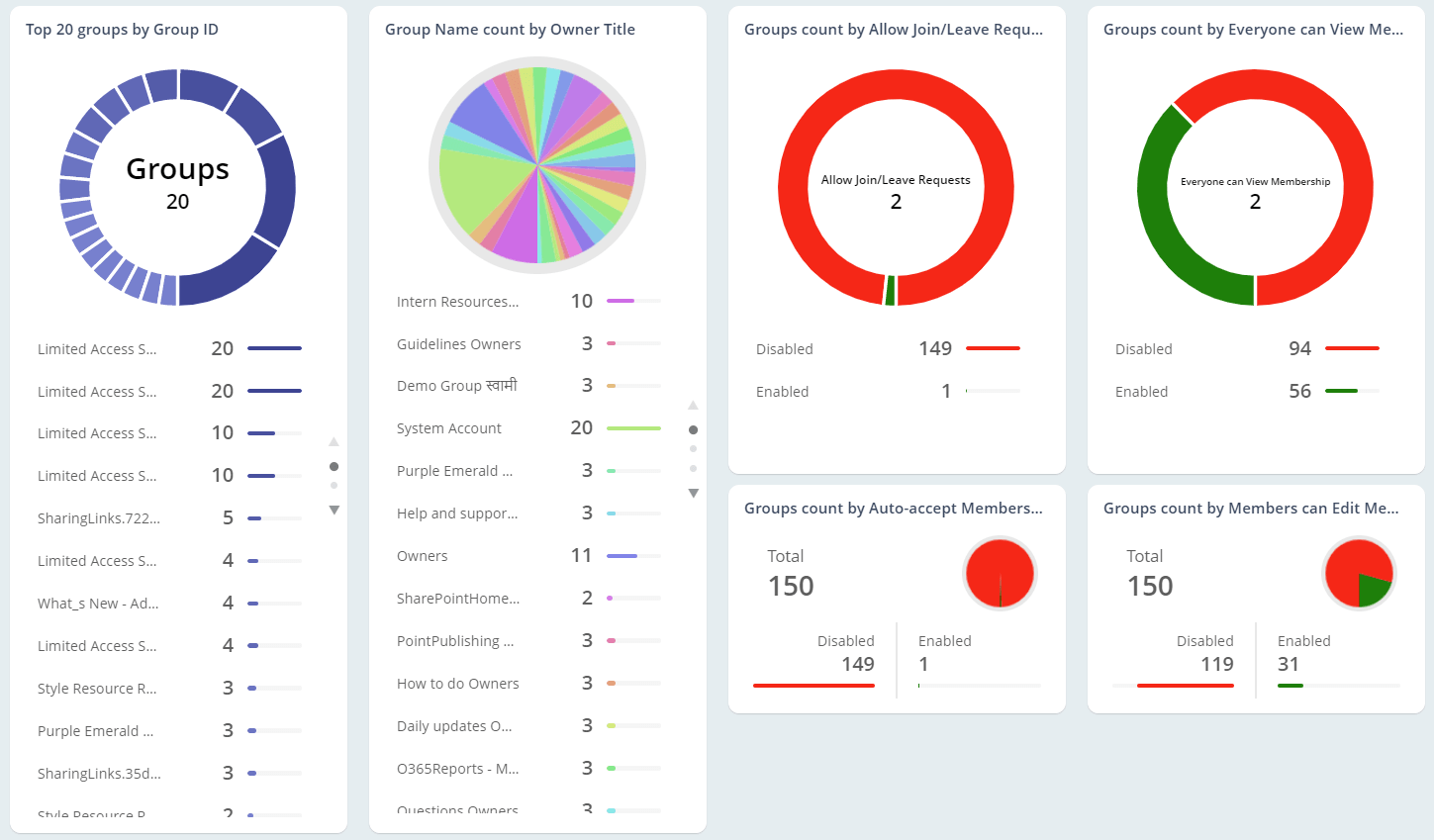Click the dark pagination dot beside Owner Title list
Screen dimensions: 1434x840
tap(693, 428)
